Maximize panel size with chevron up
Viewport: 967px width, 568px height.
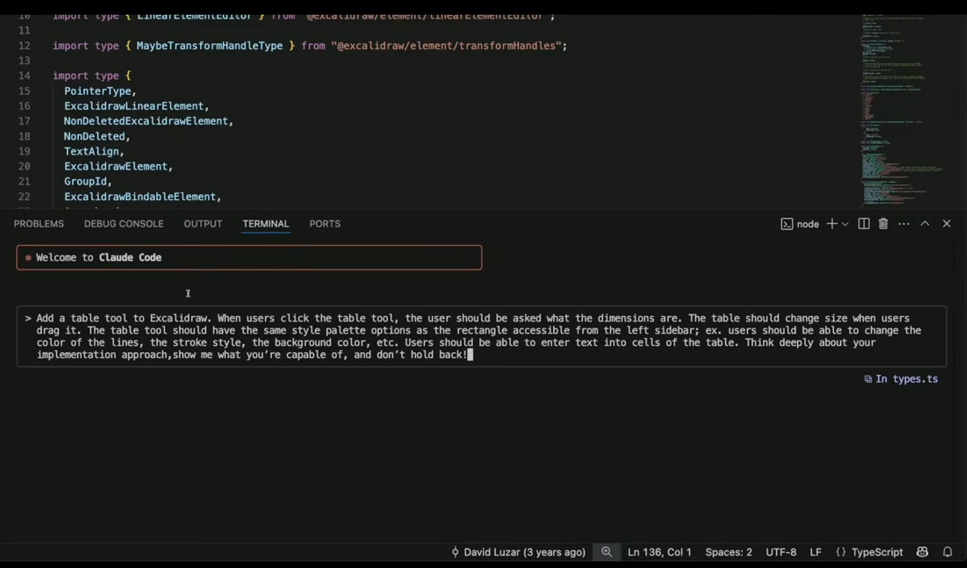[x=924, y=224]
